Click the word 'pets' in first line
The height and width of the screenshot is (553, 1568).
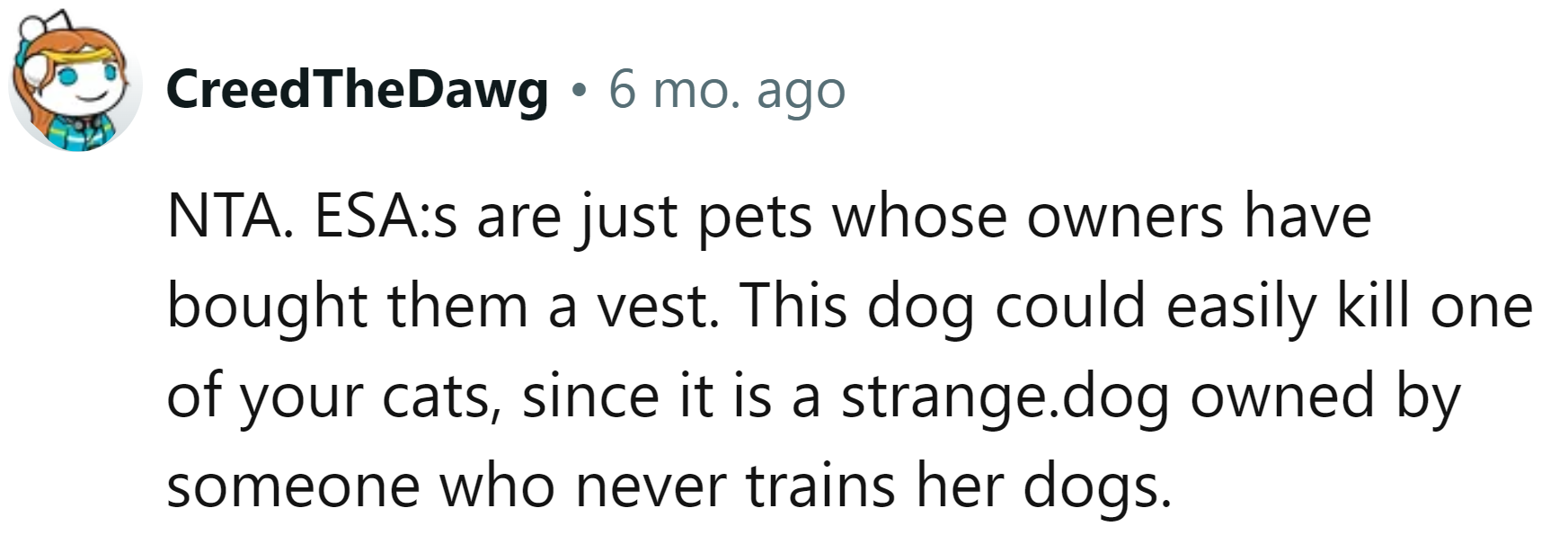(x=755, y=219)
